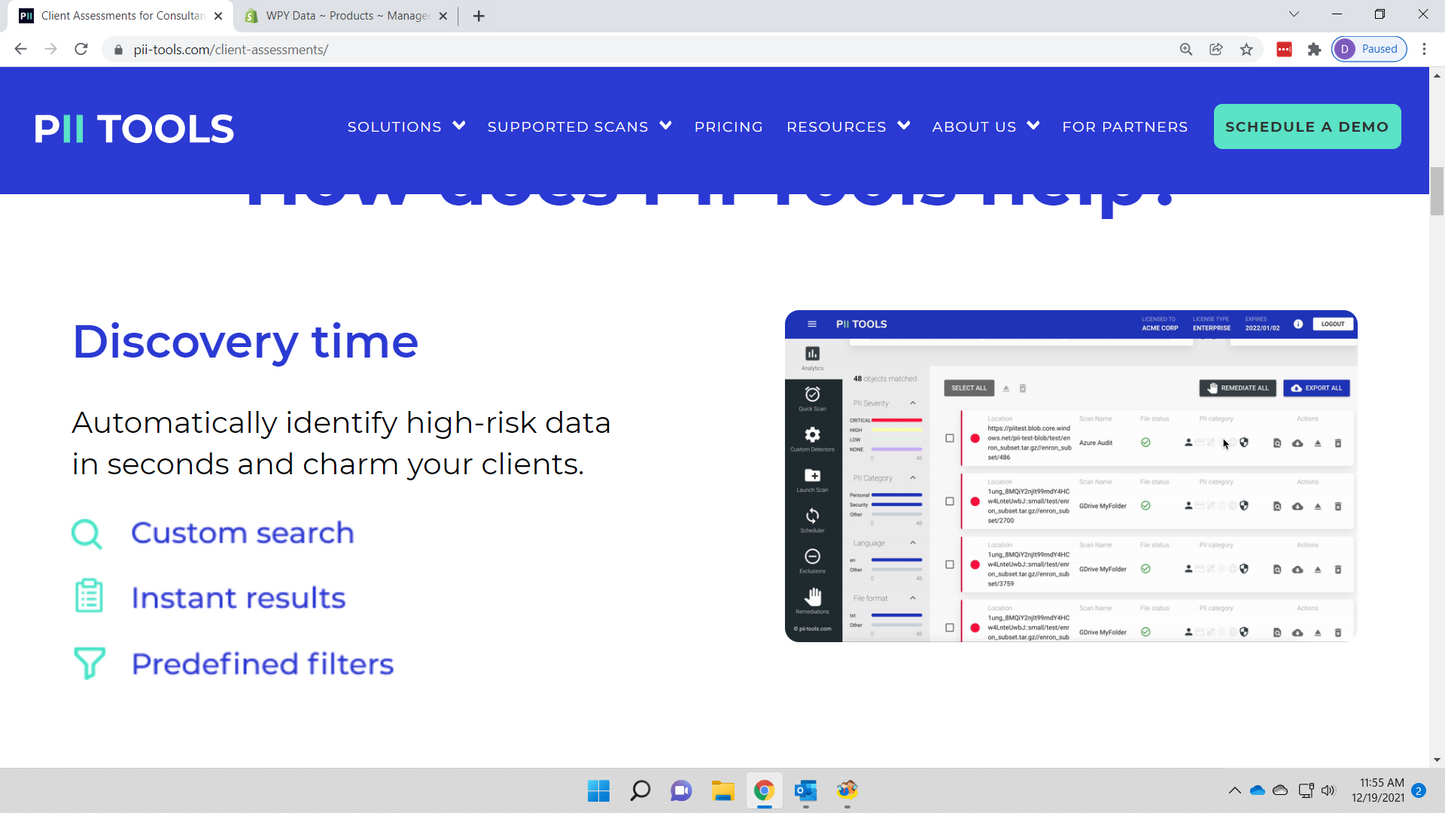Click Schedule a Demo button
This screenshot has height=813, width=1445.
coord(1306,127)
